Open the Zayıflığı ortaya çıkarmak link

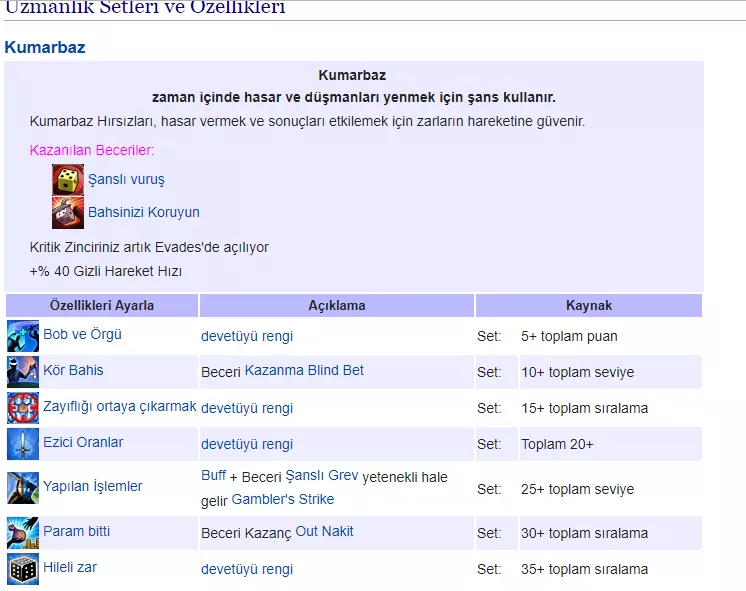(120, 406)
